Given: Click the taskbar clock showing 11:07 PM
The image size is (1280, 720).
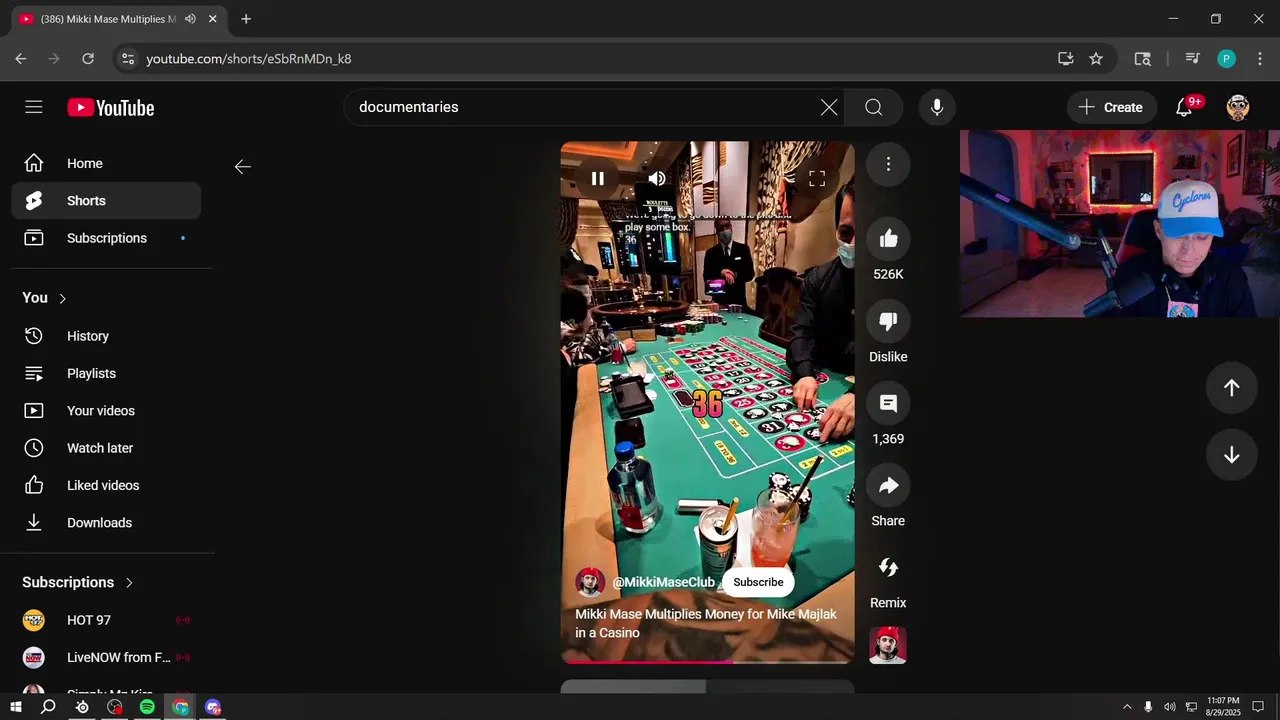Looking at the screenshot, I should coord(1223,707).
